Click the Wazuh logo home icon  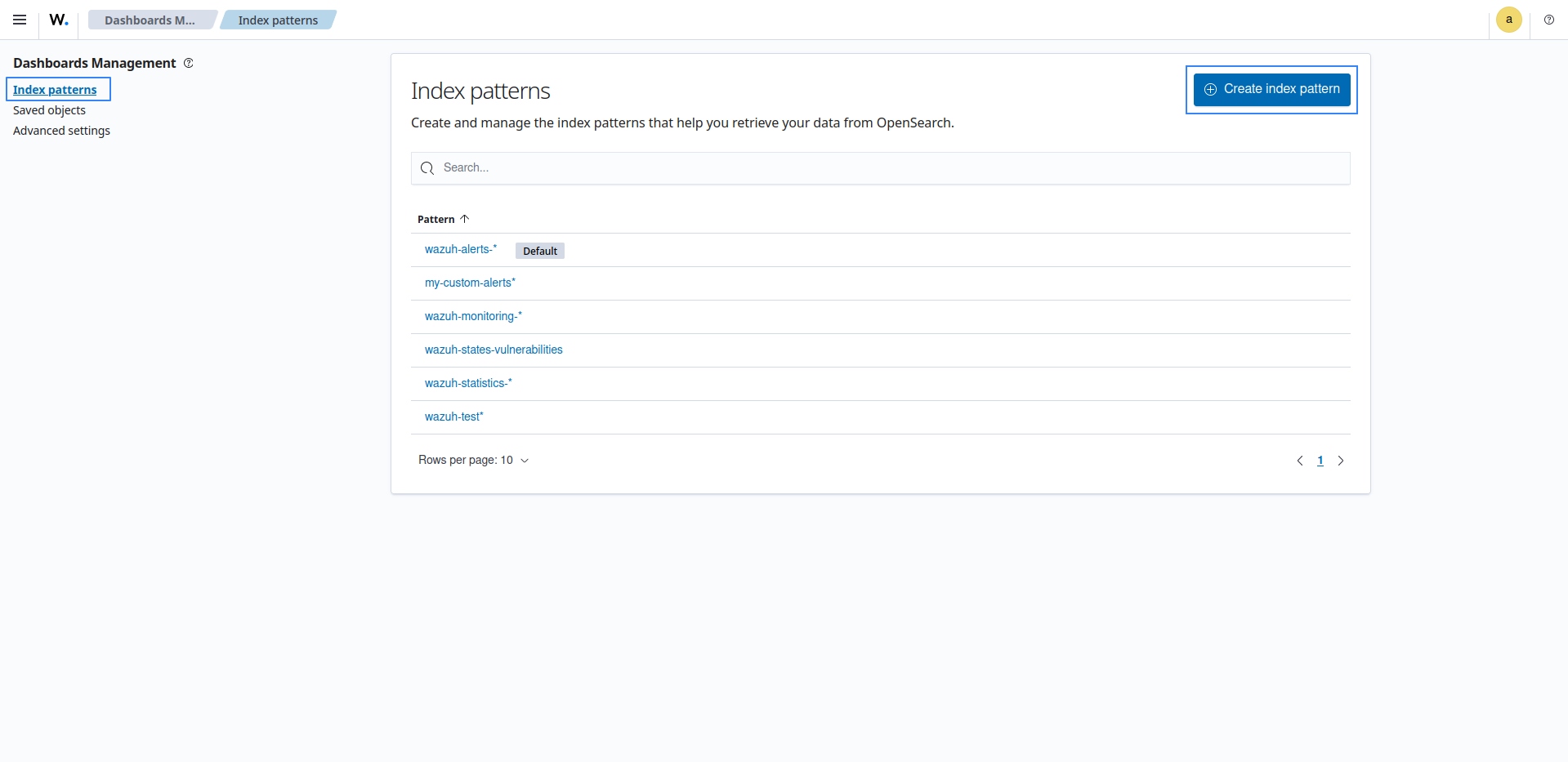coord(59,20)
